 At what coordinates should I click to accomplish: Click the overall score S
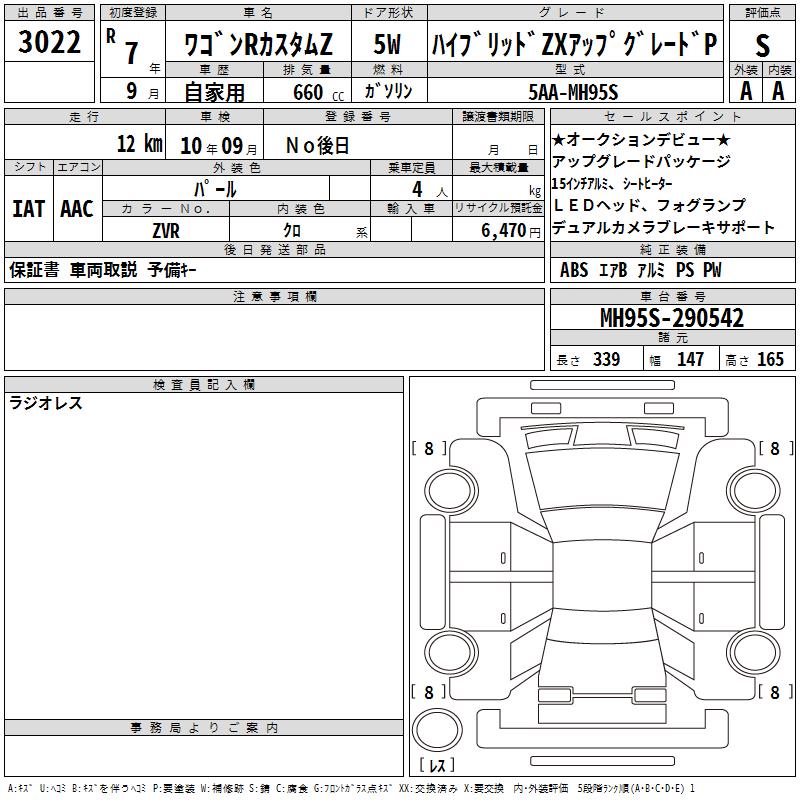[x=762, y=45]
